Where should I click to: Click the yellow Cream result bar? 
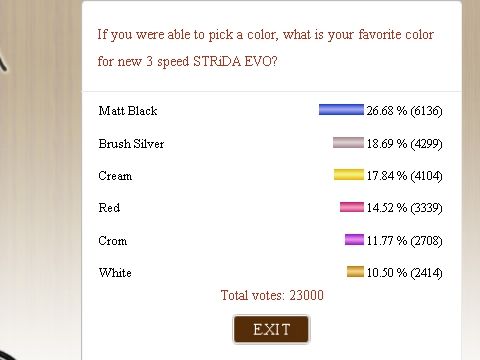click(x=349, y=175)
